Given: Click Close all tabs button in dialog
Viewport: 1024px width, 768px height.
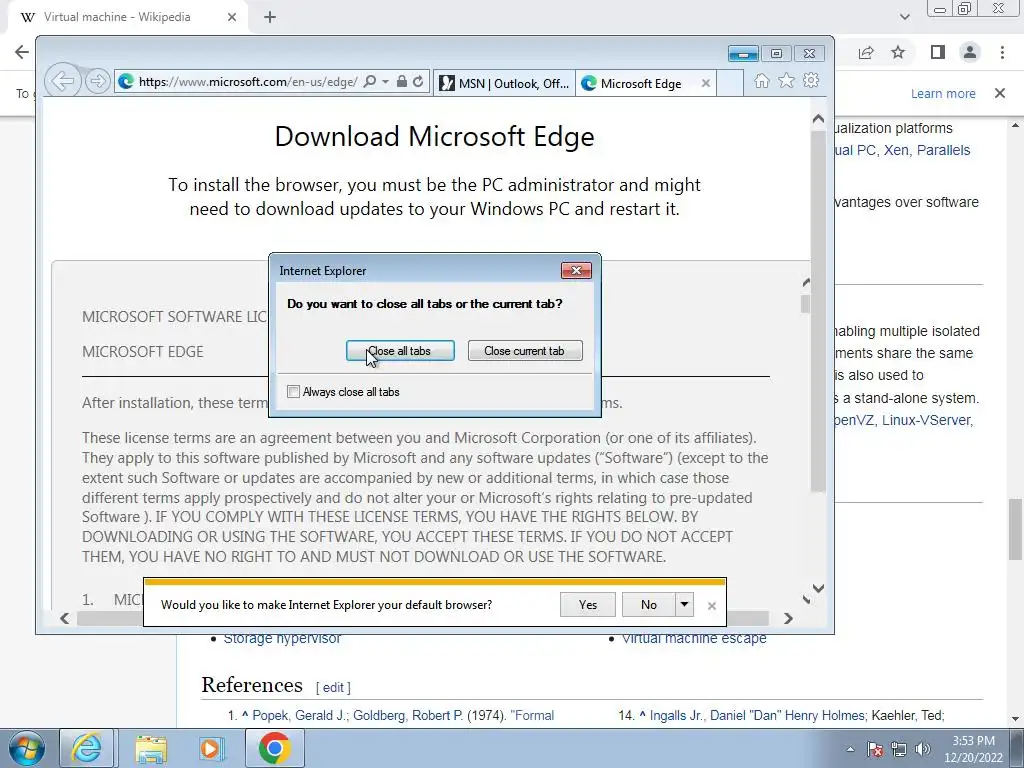Looking at the screenshot, I should point(400,351).
